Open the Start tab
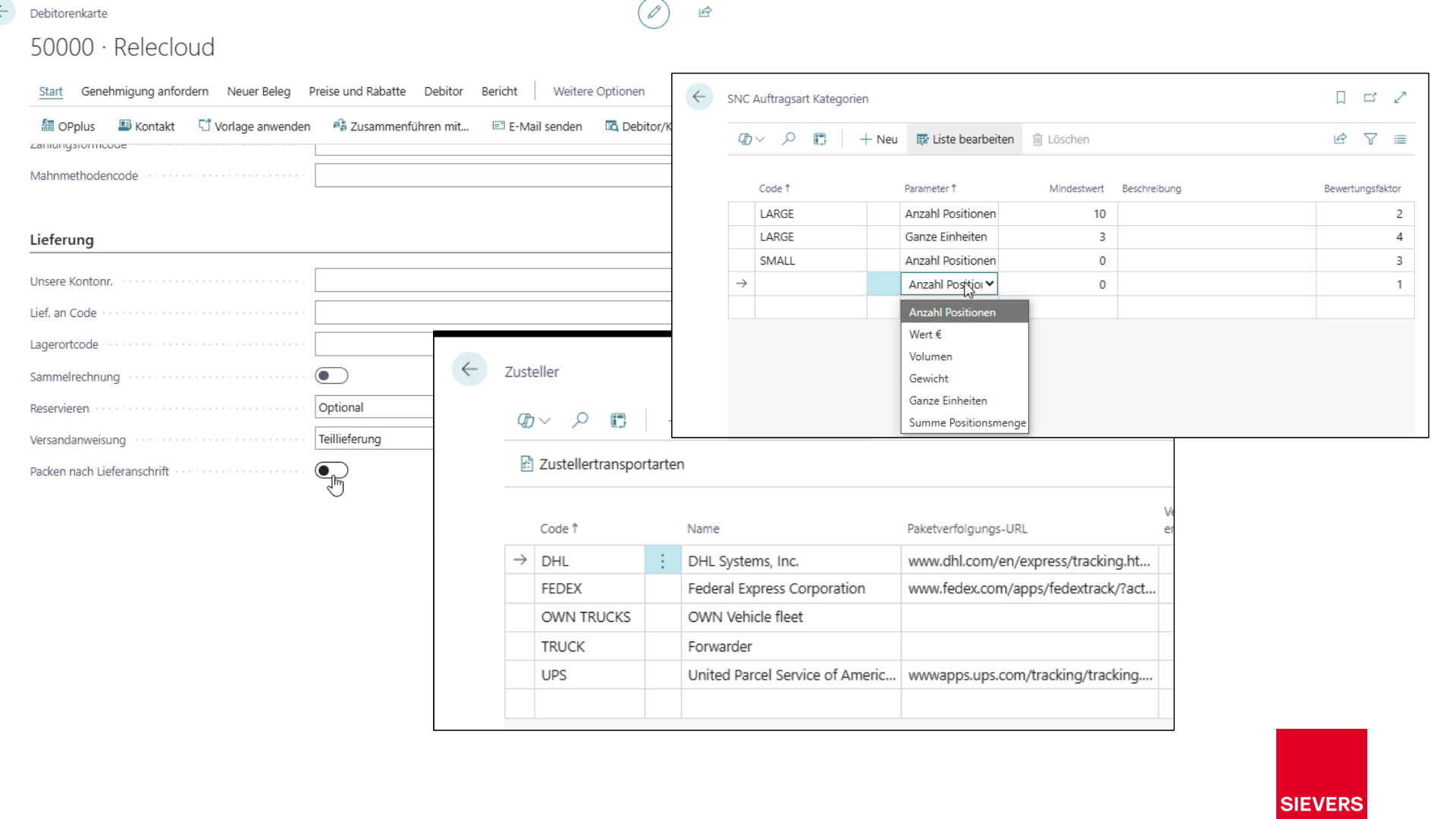Viewport: 1456px width, 819px height. point(51,91)
